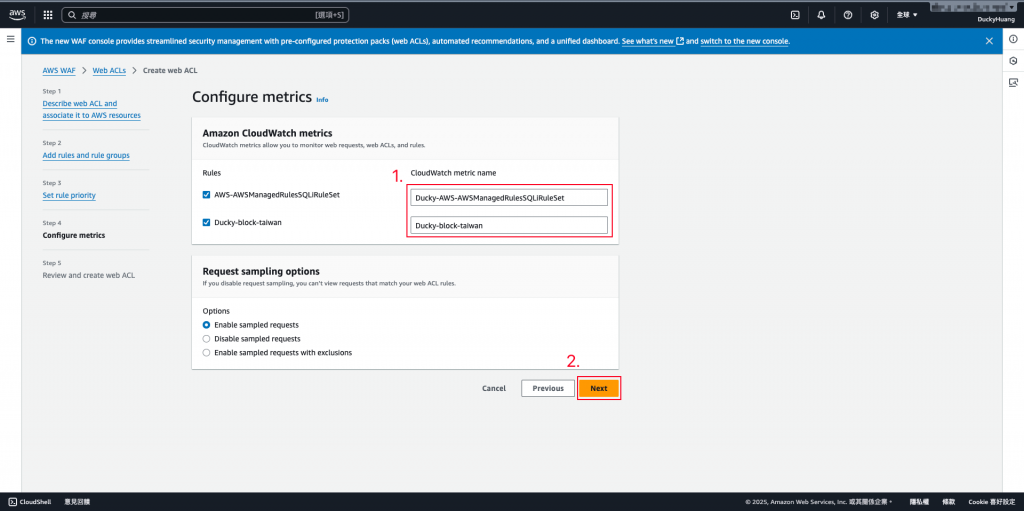Open Cookie 喜好設定 footer link
The width and height of the screenshot is (1024, 511).
[x=991, y=502]
